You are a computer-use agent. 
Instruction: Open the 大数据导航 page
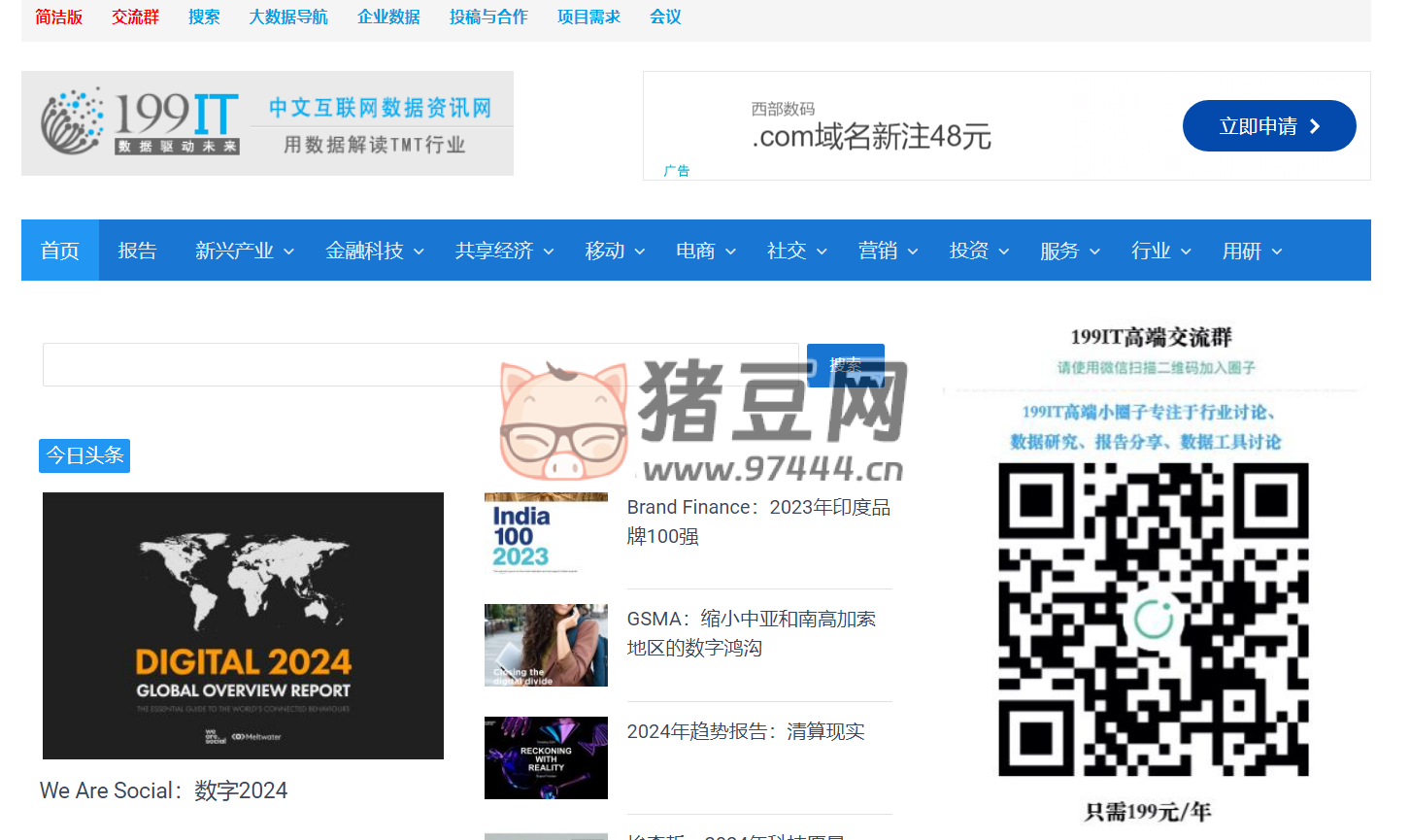click(x=287, y=17)
